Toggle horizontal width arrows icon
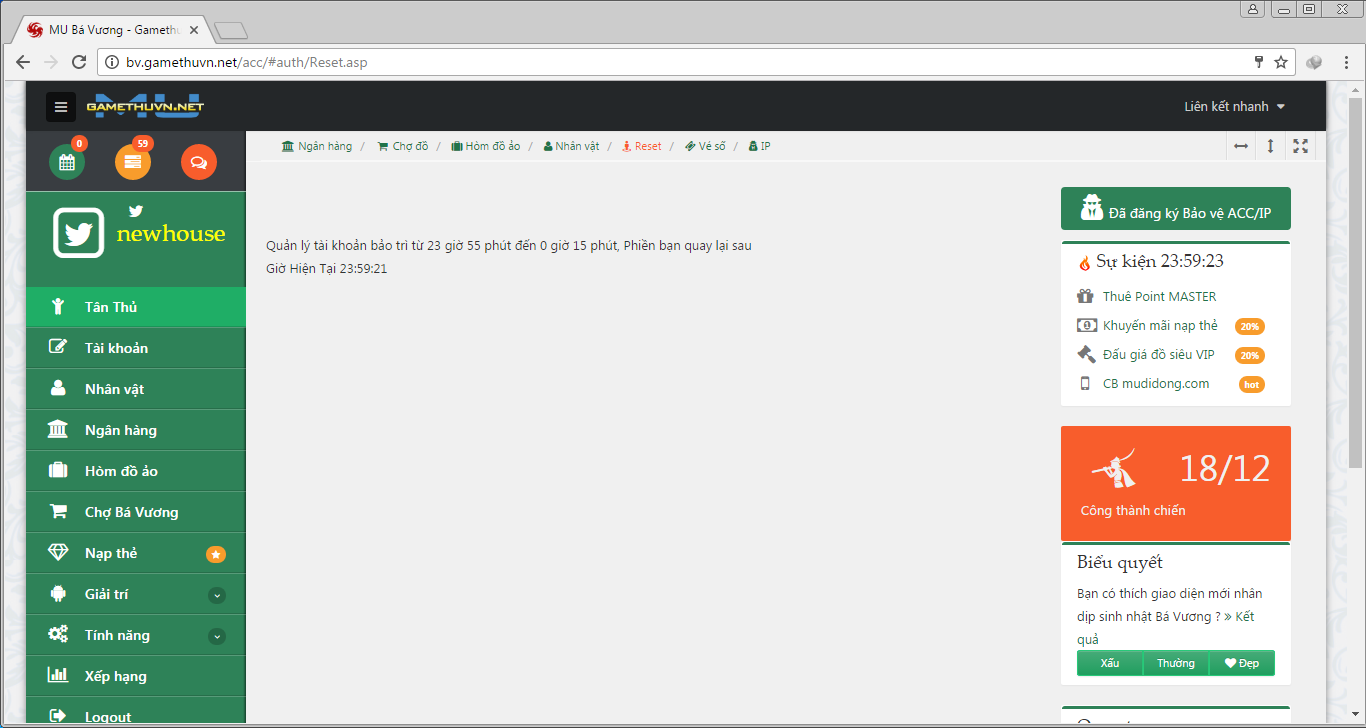Screen dimensions: 1366x728 (x=1241, y=146)
